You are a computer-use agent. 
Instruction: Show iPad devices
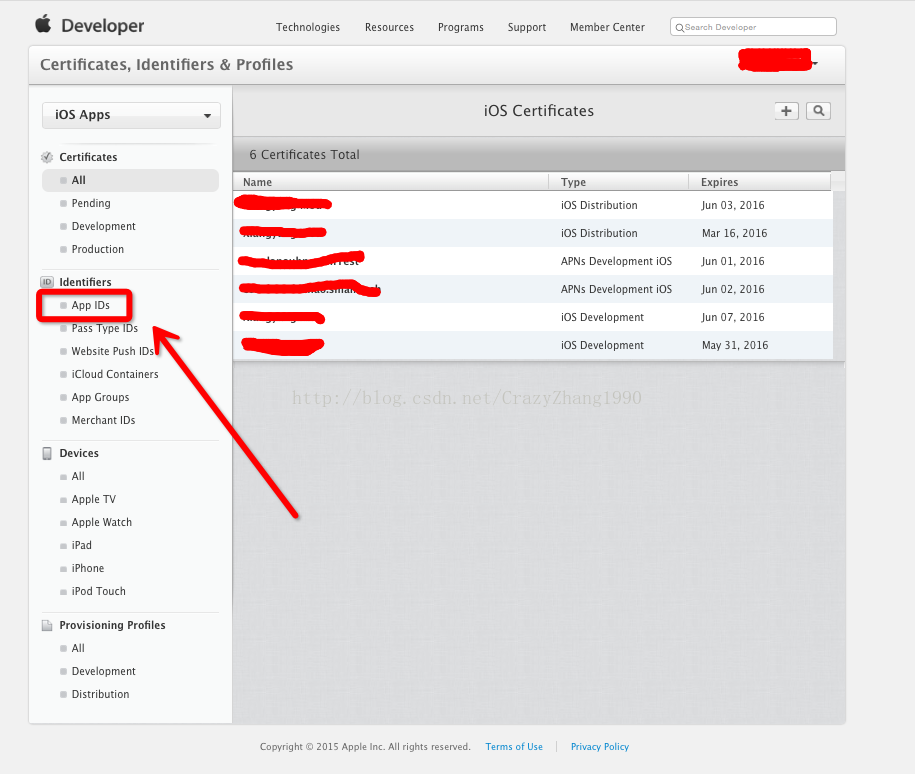click(82, 545)
